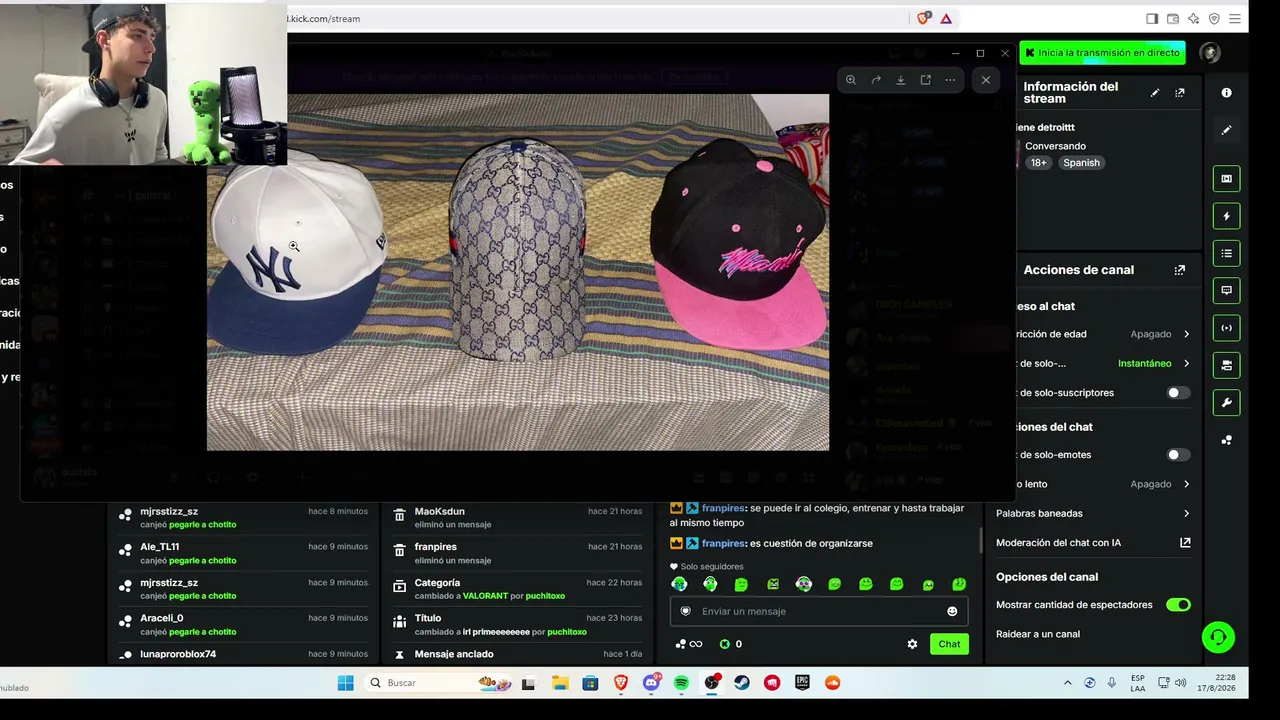Click the MaoKsdun moderation log entry
Viewport: 1280px width, 720px height.
coord(516,517)
